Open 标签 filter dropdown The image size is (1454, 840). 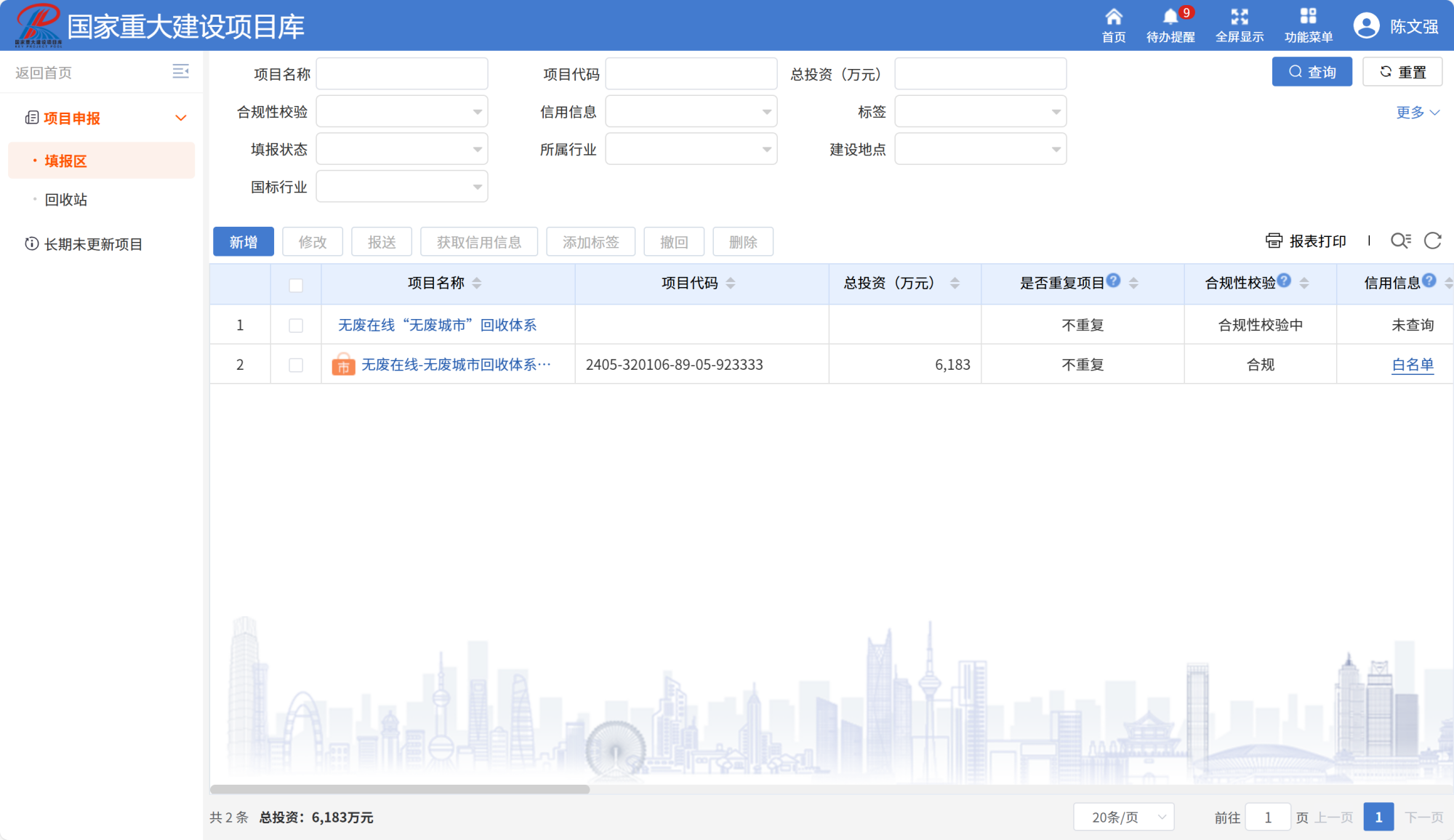pyautogui.click(x=981, y=112)
